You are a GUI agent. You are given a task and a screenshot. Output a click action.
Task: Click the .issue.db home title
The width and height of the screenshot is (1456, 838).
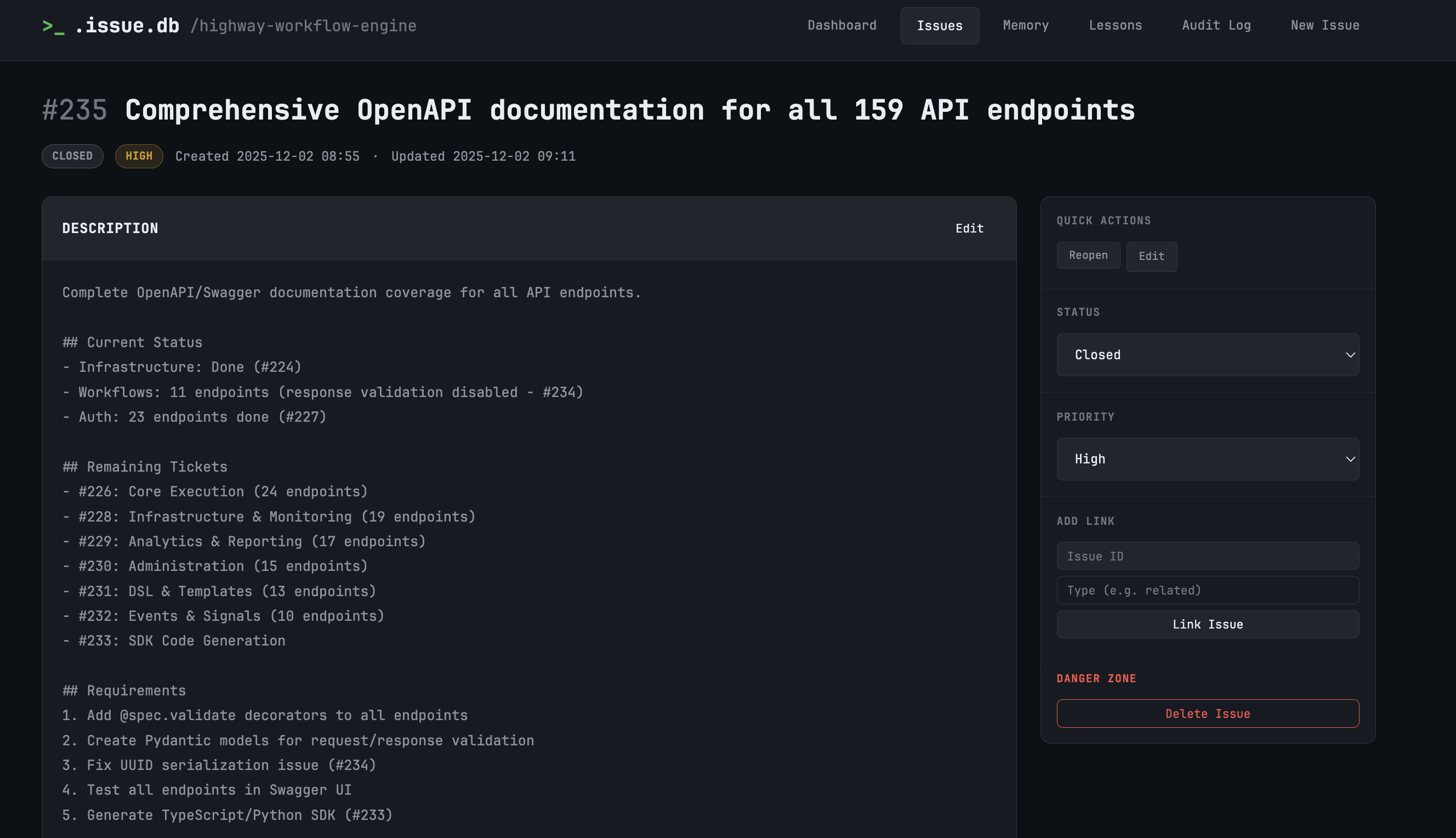[127, 26]
